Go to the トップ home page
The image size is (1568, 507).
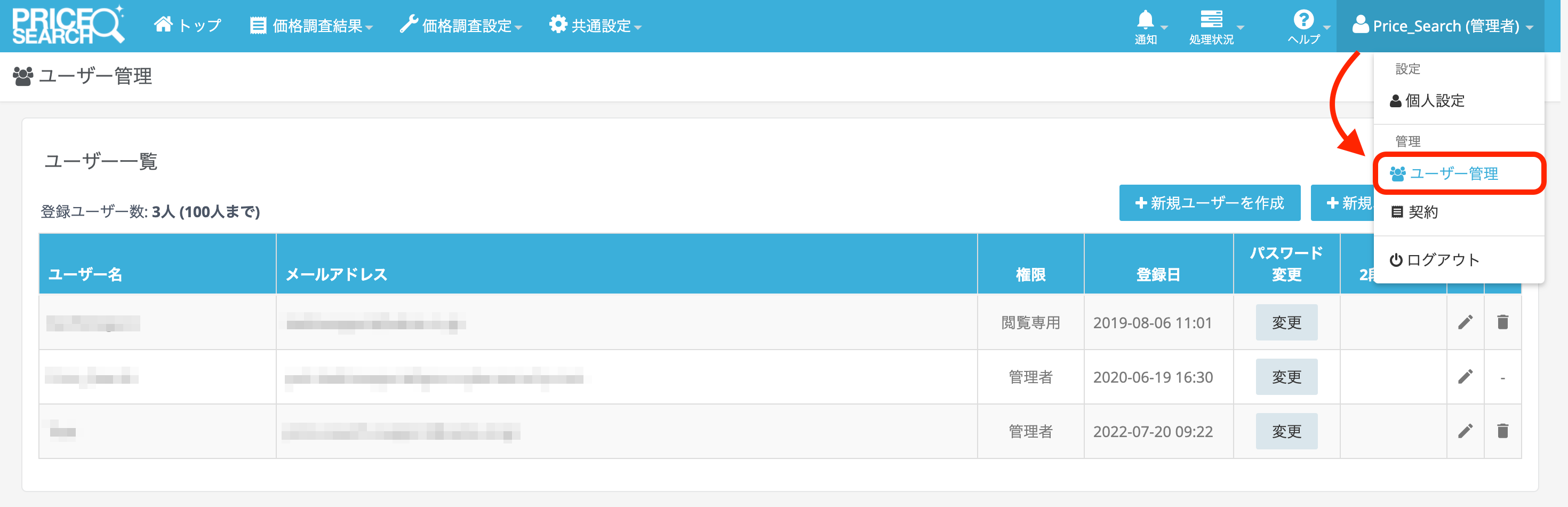188,26
